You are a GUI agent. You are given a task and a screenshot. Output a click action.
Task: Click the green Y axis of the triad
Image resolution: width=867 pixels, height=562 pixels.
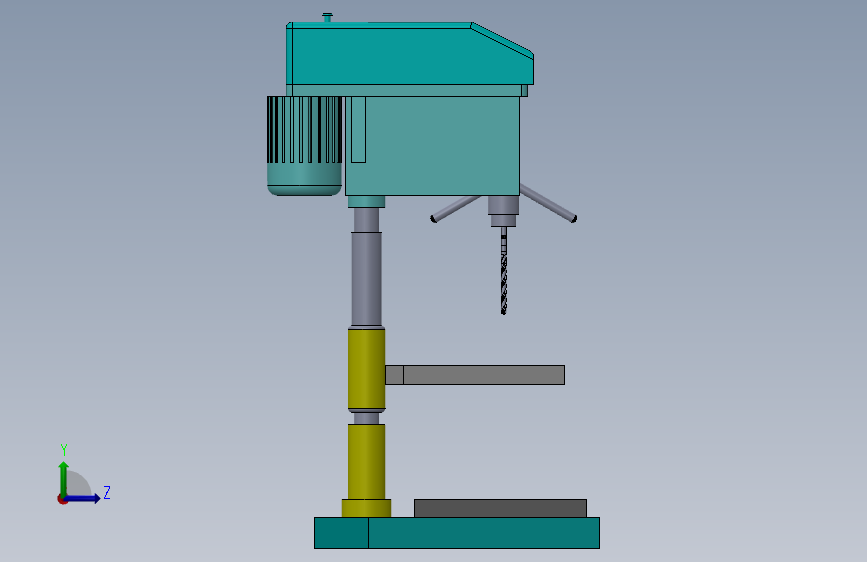pos(64,479)
